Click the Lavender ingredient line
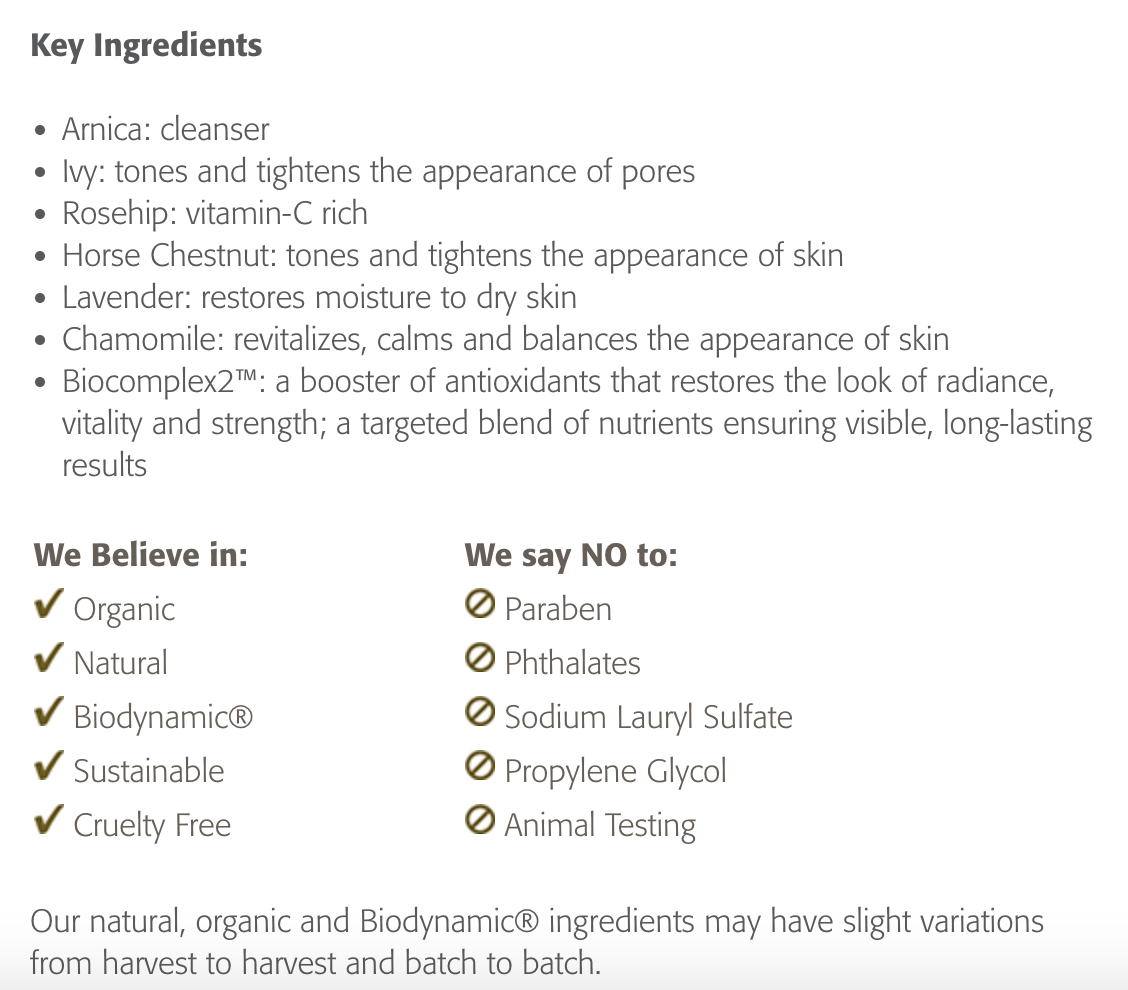The height and width of the screenshot is (990, 1128). [x=319, y=297]
